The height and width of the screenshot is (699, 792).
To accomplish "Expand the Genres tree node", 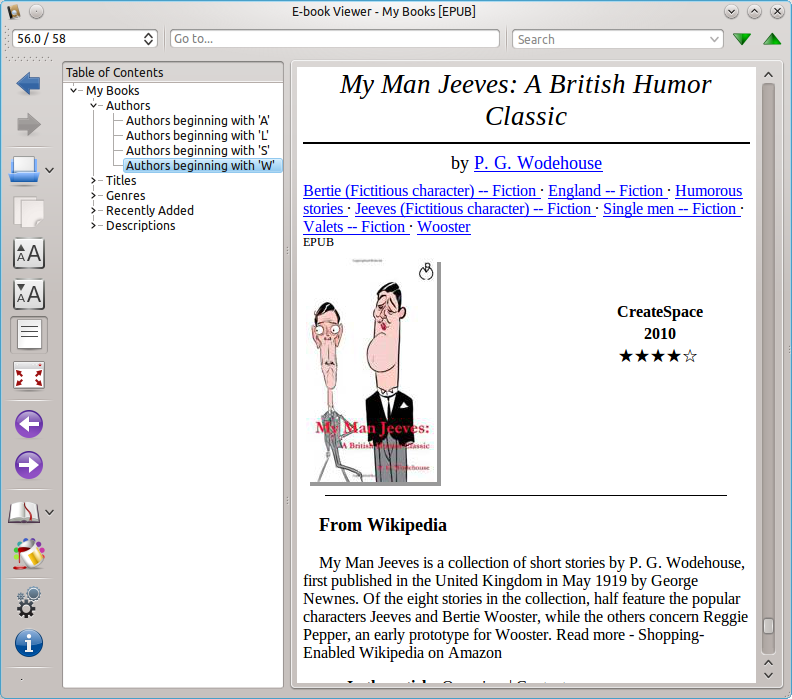I will click(93, 195).
